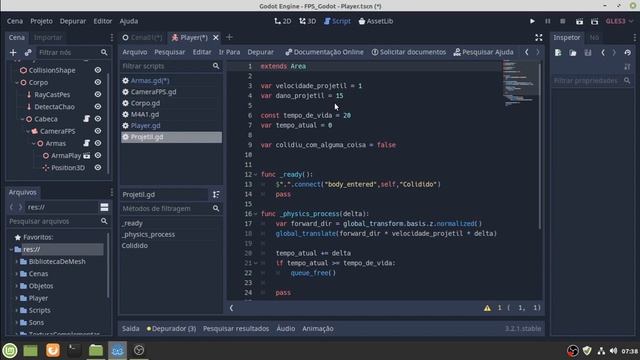The image size is (640, 360).
Task: Collapse the Armas node
Action: point(33,144)
